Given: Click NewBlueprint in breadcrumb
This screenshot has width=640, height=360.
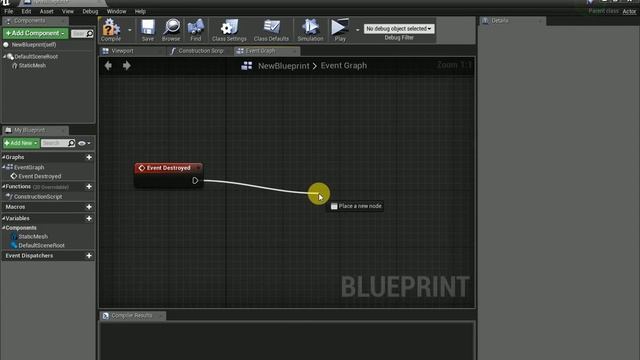Looking at the screenshot, I should pyautogui.click(x=284, y=66).
